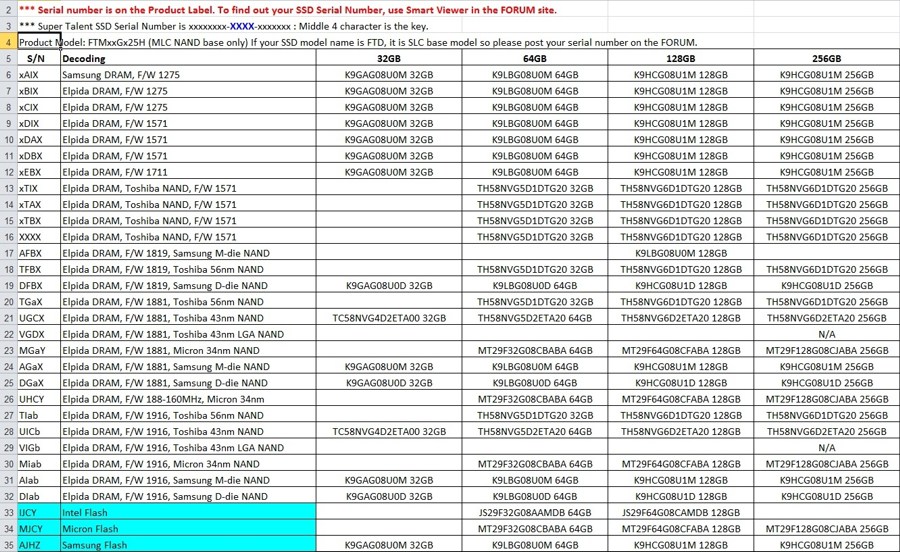900x552 pixels.
Task: Select MT29F128G08CJABA 256GB in MGaY row
Action: [827, 350]
